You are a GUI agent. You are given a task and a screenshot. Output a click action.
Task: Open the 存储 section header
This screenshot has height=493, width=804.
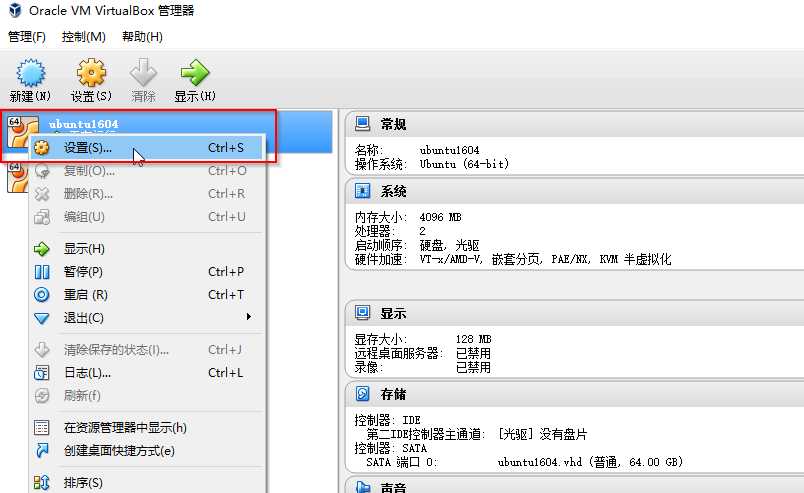point(574,394)
